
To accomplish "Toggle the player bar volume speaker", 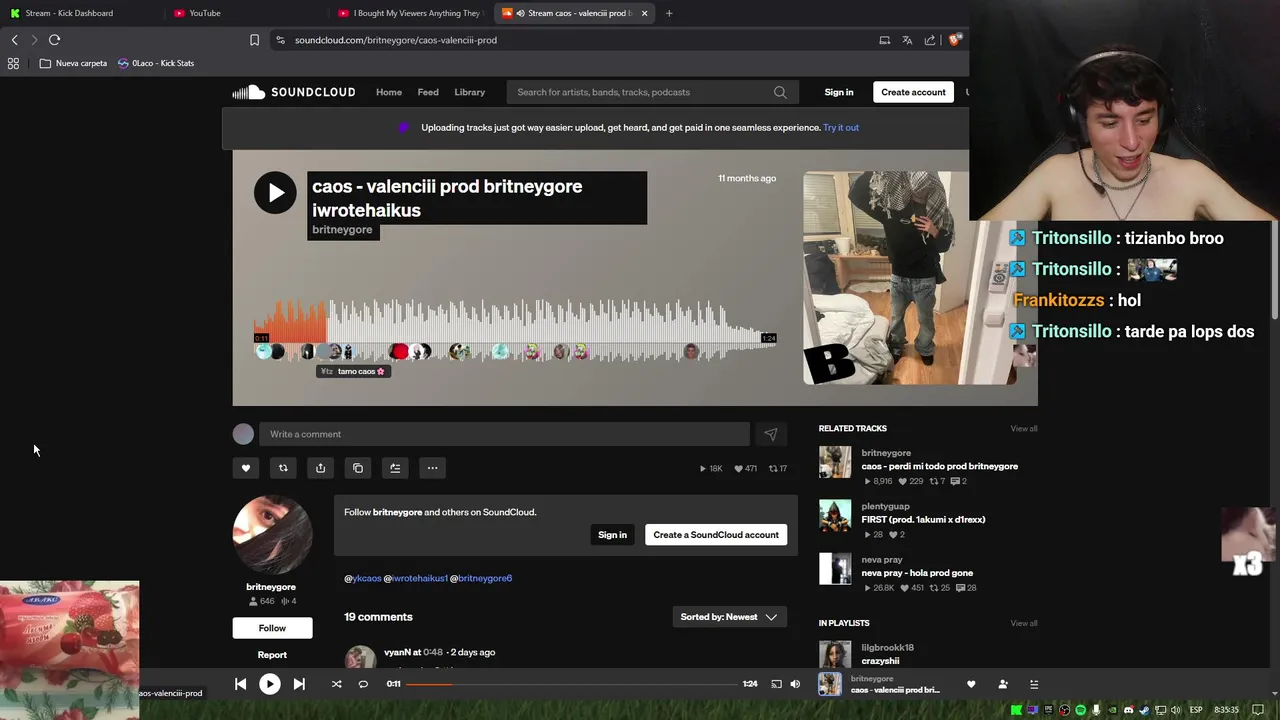I will pos(795,684).
